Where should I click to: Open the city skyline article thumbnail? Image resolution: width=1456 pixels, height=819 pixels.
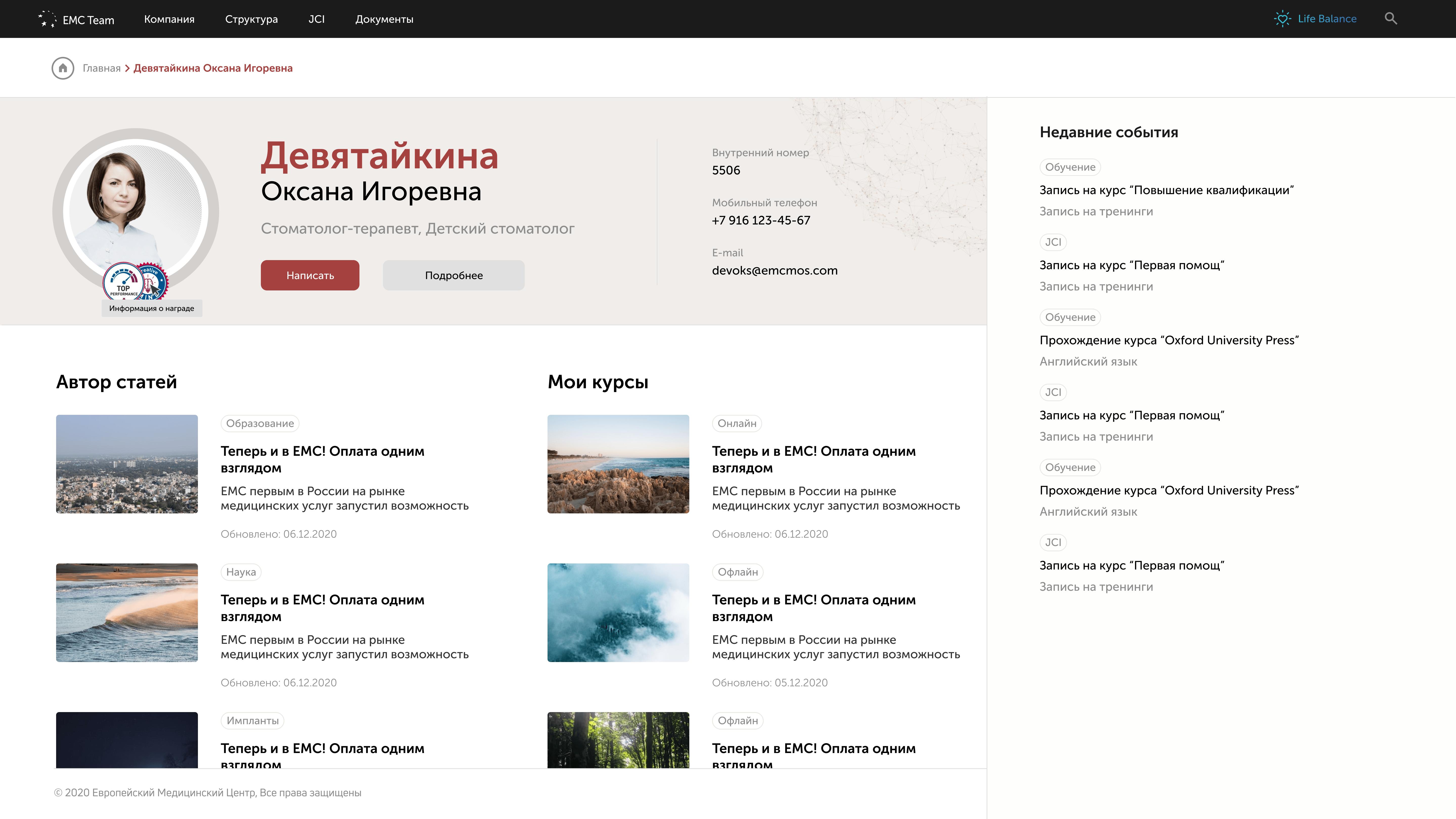pyautogui.click(x=127, y=464)
